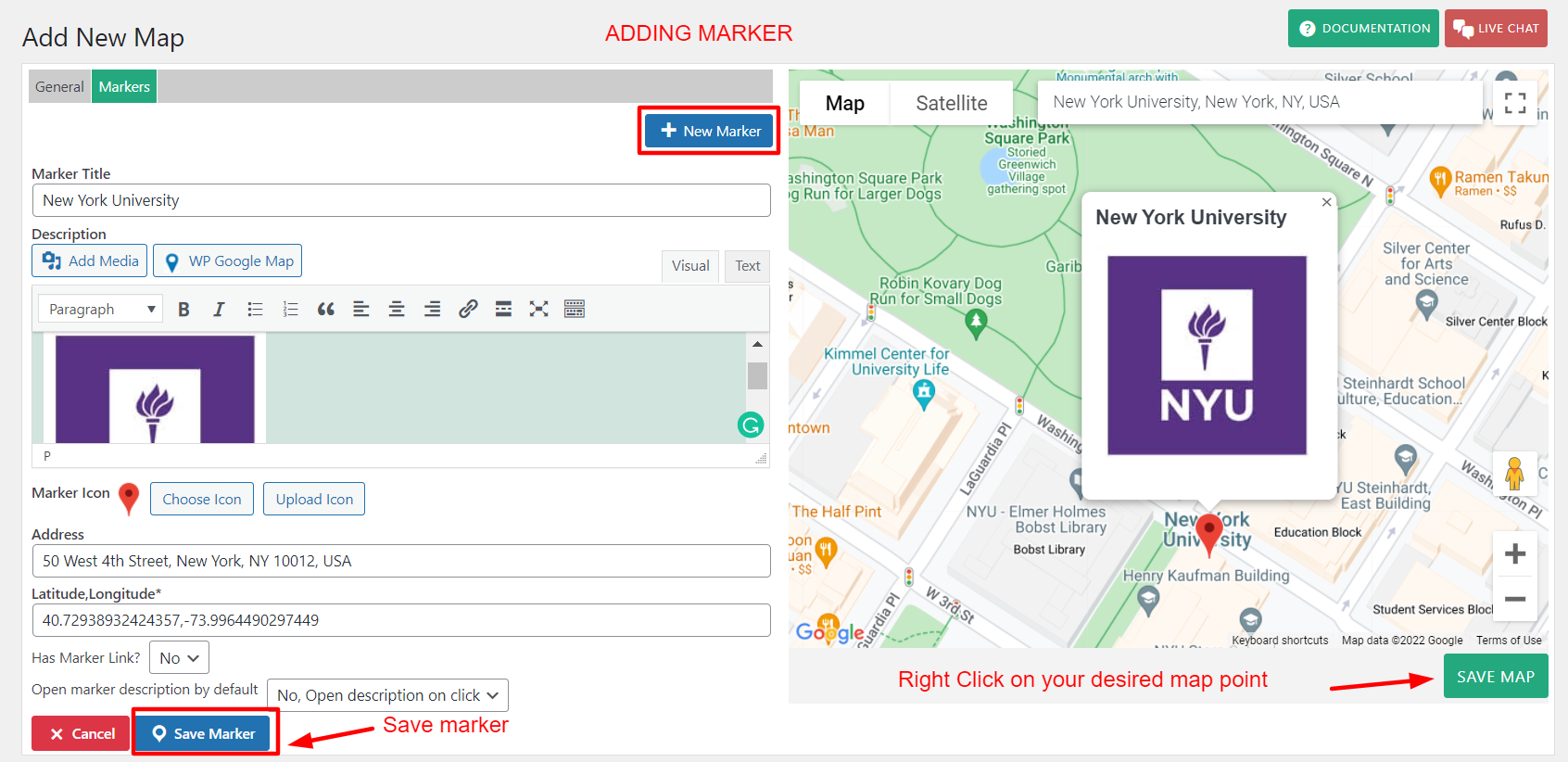This screenshot has height=762, width=1568.
Task: Toggle bold formatting in the description editor
Action: point(183,310)
